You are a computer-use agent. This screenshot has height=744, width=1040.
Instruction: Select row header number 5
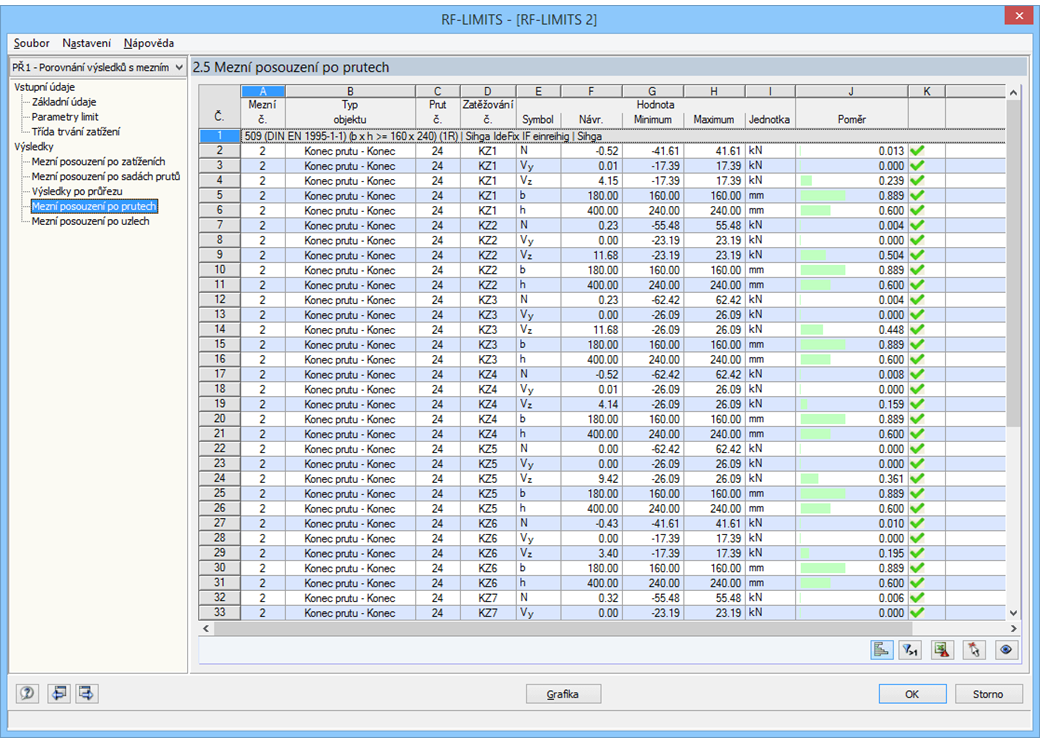click(220, 196)
